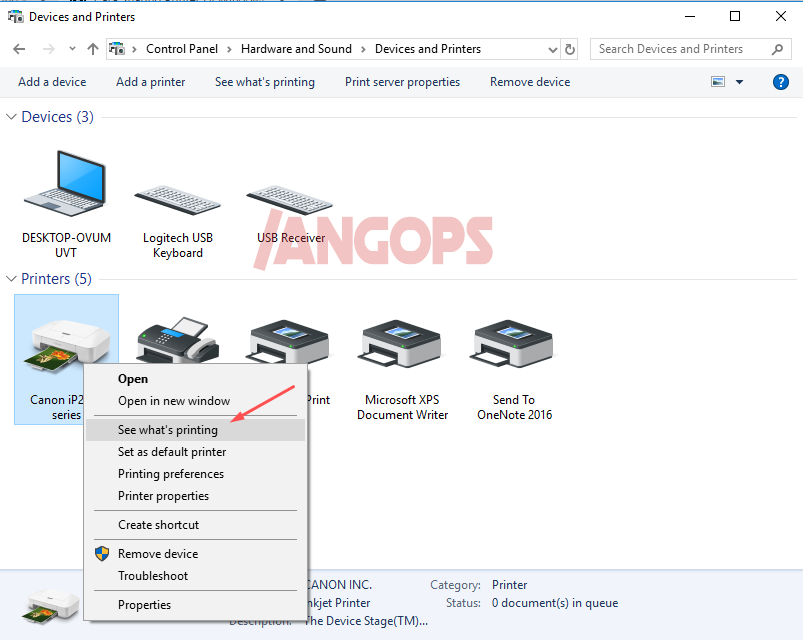Expand chevron before Control Panel breadcrumb
803x640 pixels.
134,49
